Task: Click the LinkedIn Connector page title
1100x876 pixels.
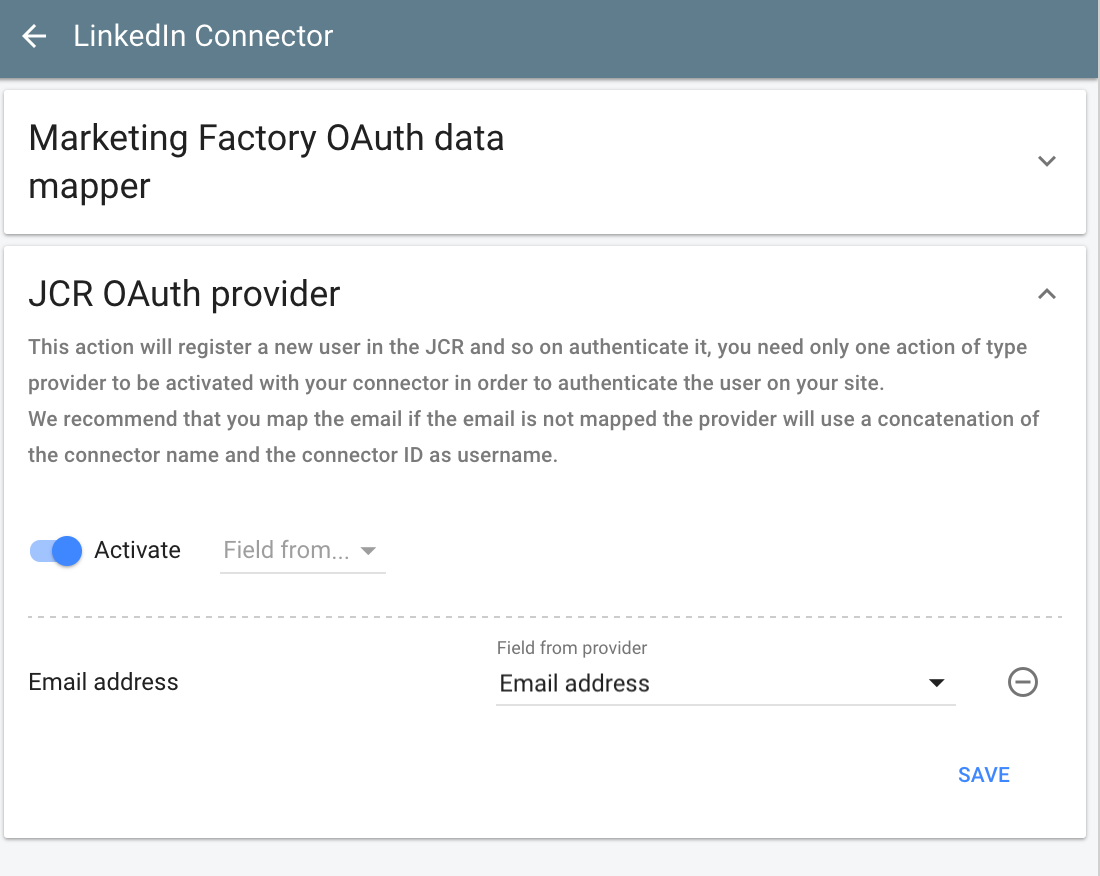Action: tap(203, 37)
